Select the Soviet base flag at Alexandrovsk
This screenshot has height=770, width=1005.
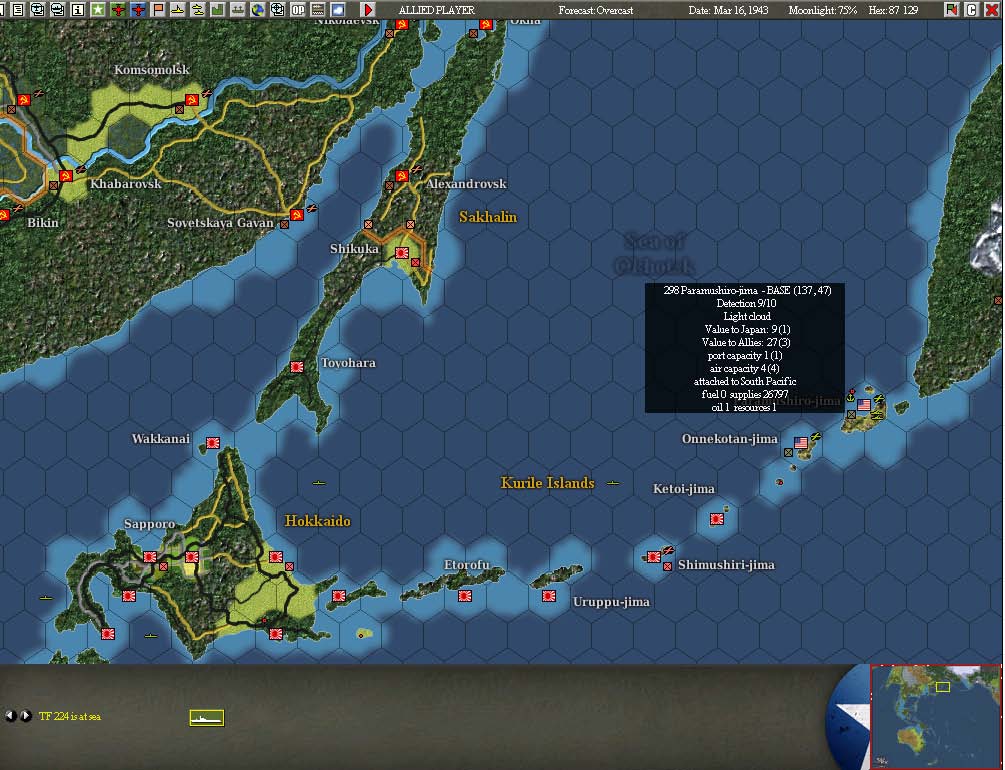(x=402, y=176)
